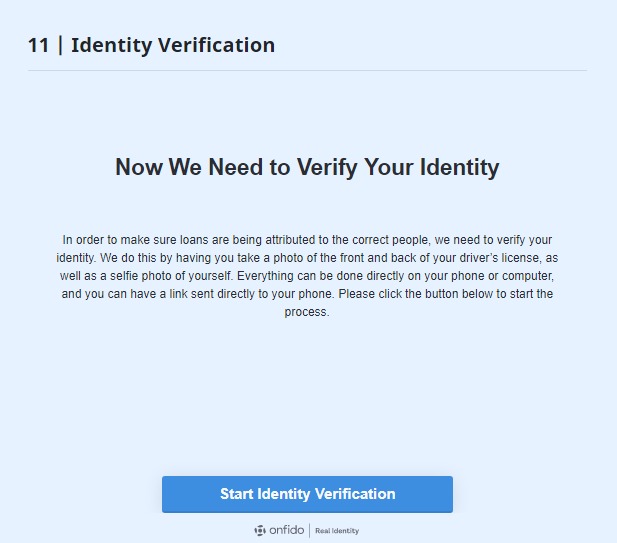Click the Now We Need to Verify heading
Image resolution: width=617 pixels, height=543 pixels.
307,167
